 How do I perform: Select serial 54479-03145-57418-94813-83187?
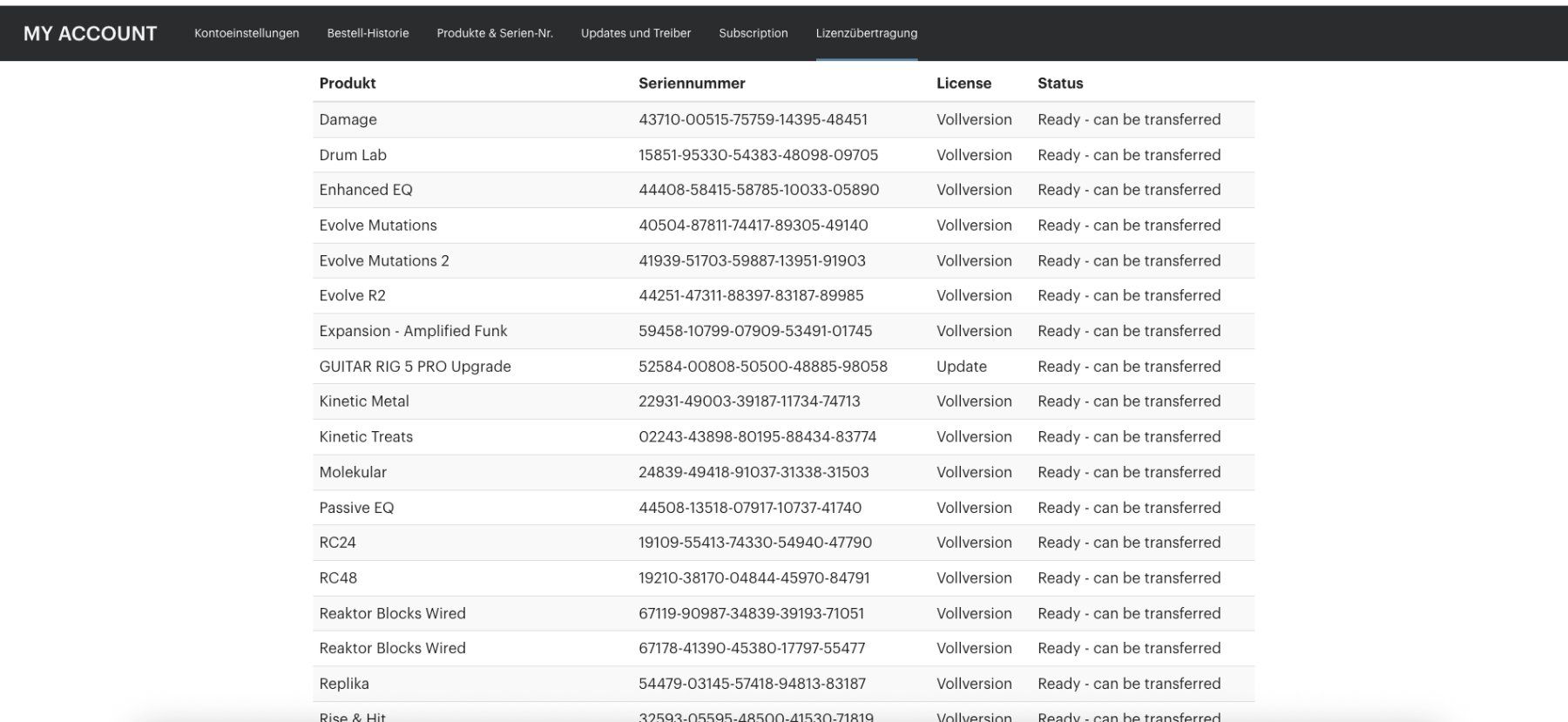click(752, 684)
